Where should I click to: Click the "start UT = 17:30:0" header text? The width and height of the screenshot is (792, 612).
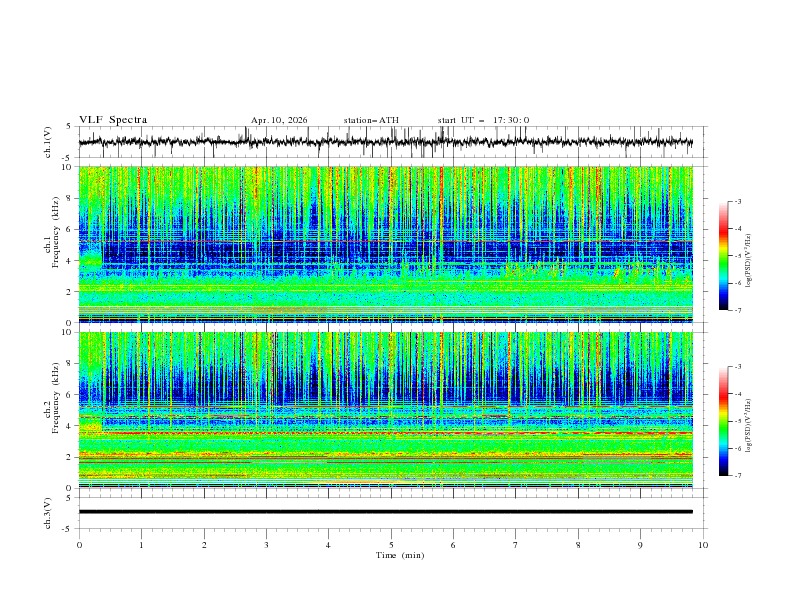pyautogui.click(x=483, y=120)
